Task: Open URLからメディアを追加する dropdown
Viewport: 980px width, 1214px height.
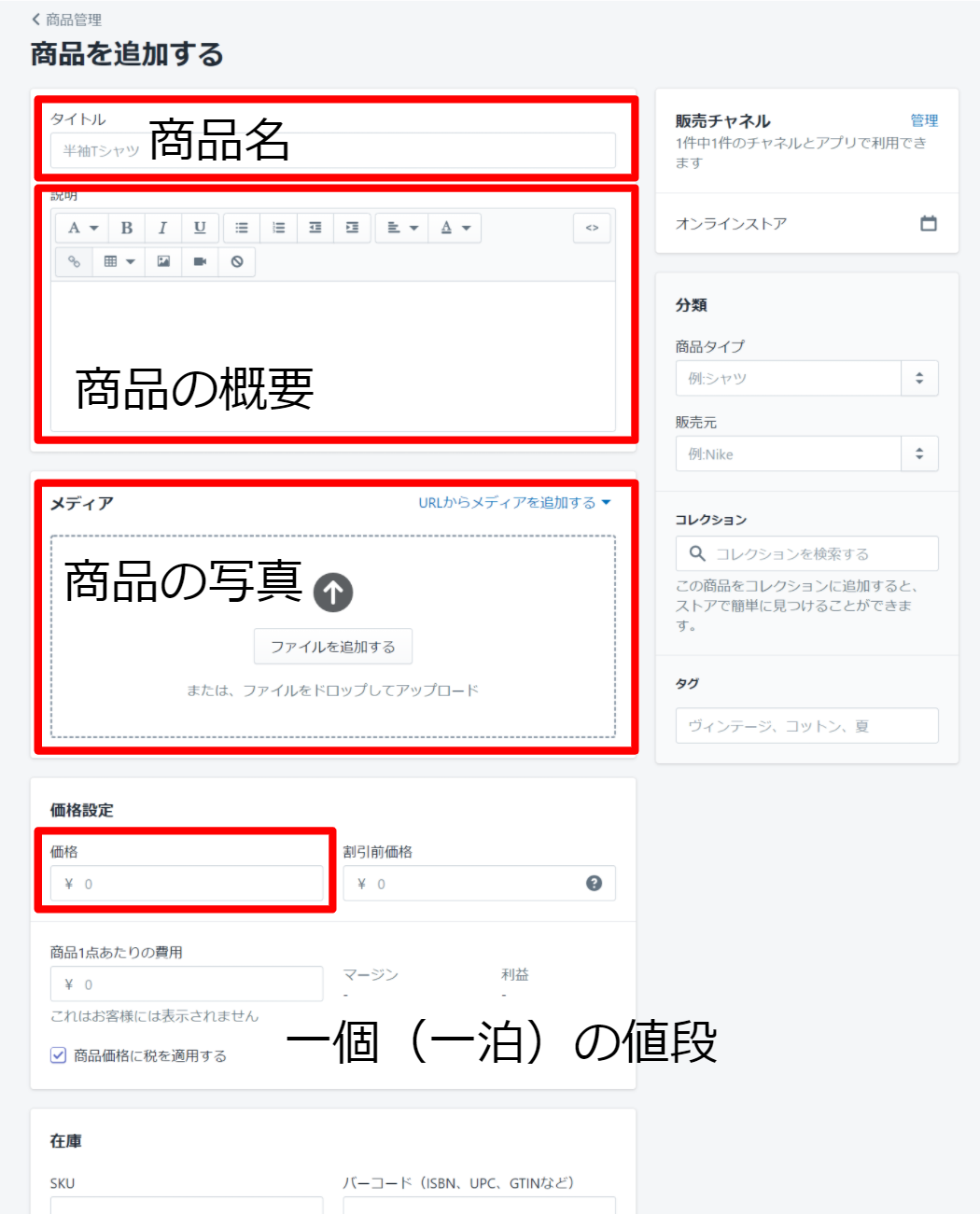Action: click(514, 503)
